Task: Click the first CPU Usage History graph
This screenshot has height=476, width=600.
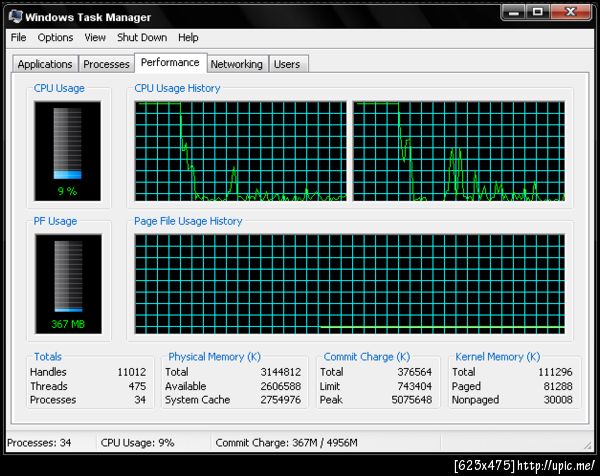Action: pyautogui.click(x=241, y=151)
